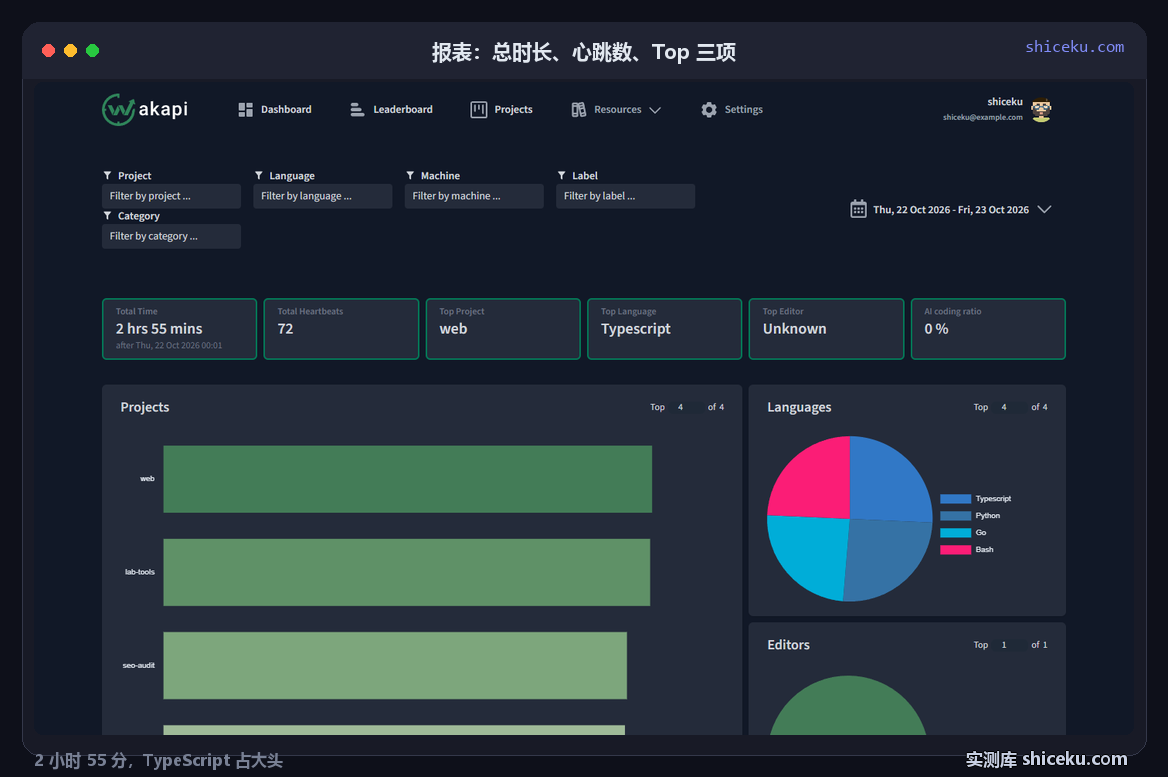This screenshot has width=1168, height=777.
Task: Open the Projects menu item
Action: 501,110
